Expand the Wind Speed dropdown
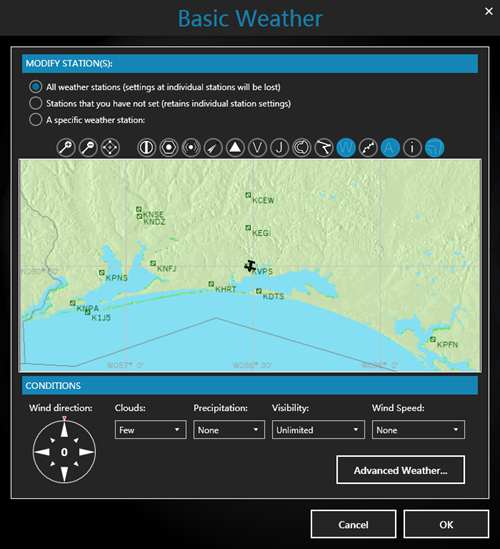500x549 pixels. tap(418, 430)
